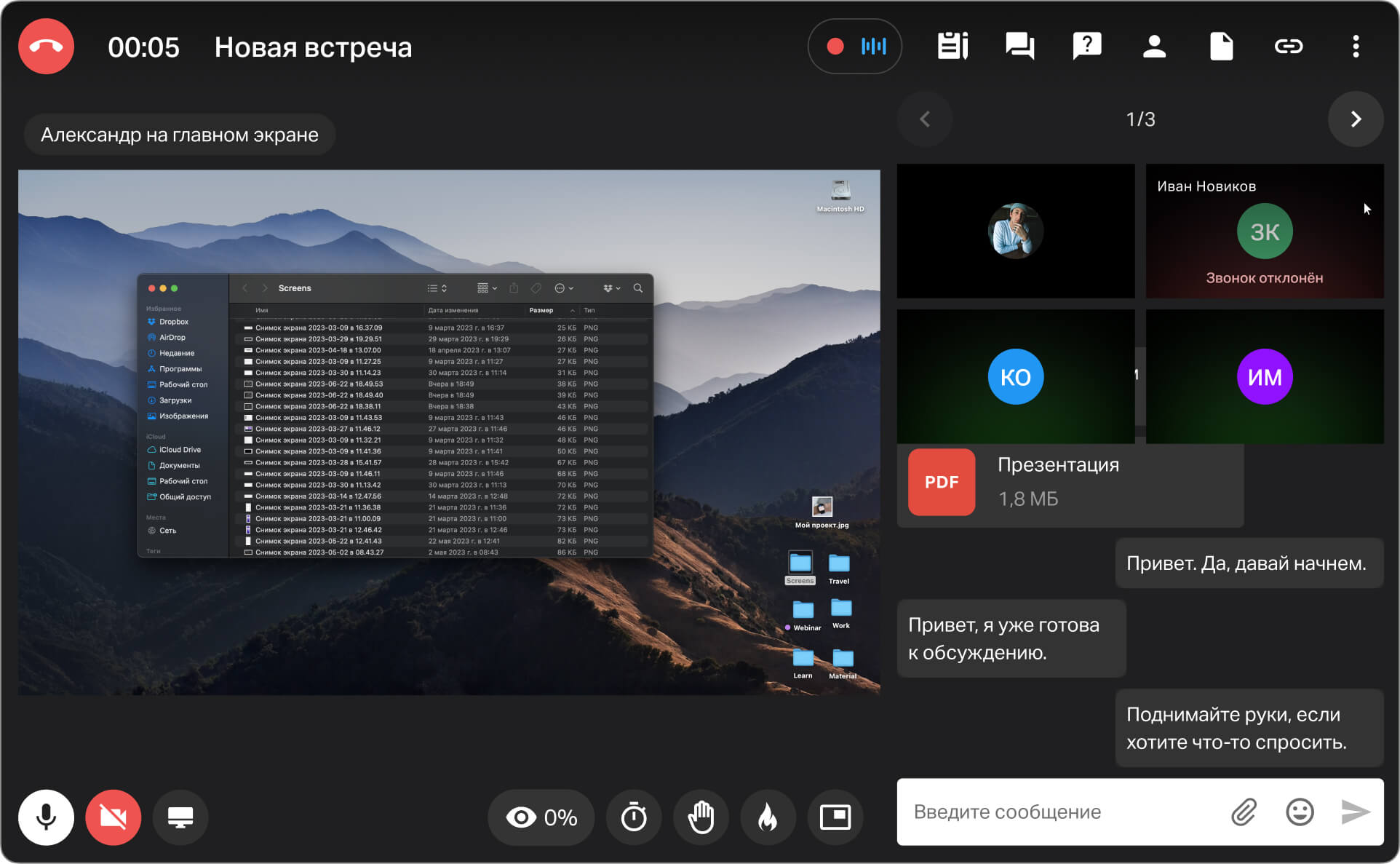Click the attention eye 0% indicator

point(541,817)
